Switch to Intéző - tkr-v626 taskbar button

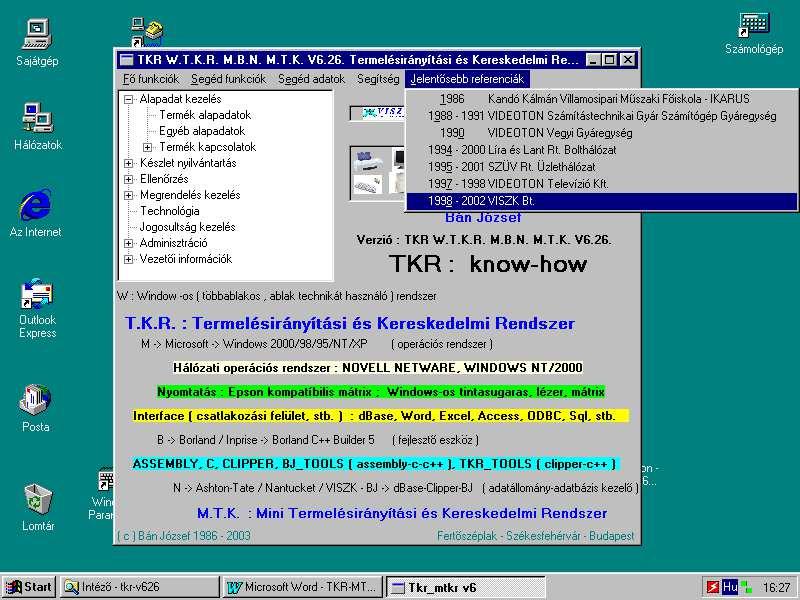pos(139,587)
